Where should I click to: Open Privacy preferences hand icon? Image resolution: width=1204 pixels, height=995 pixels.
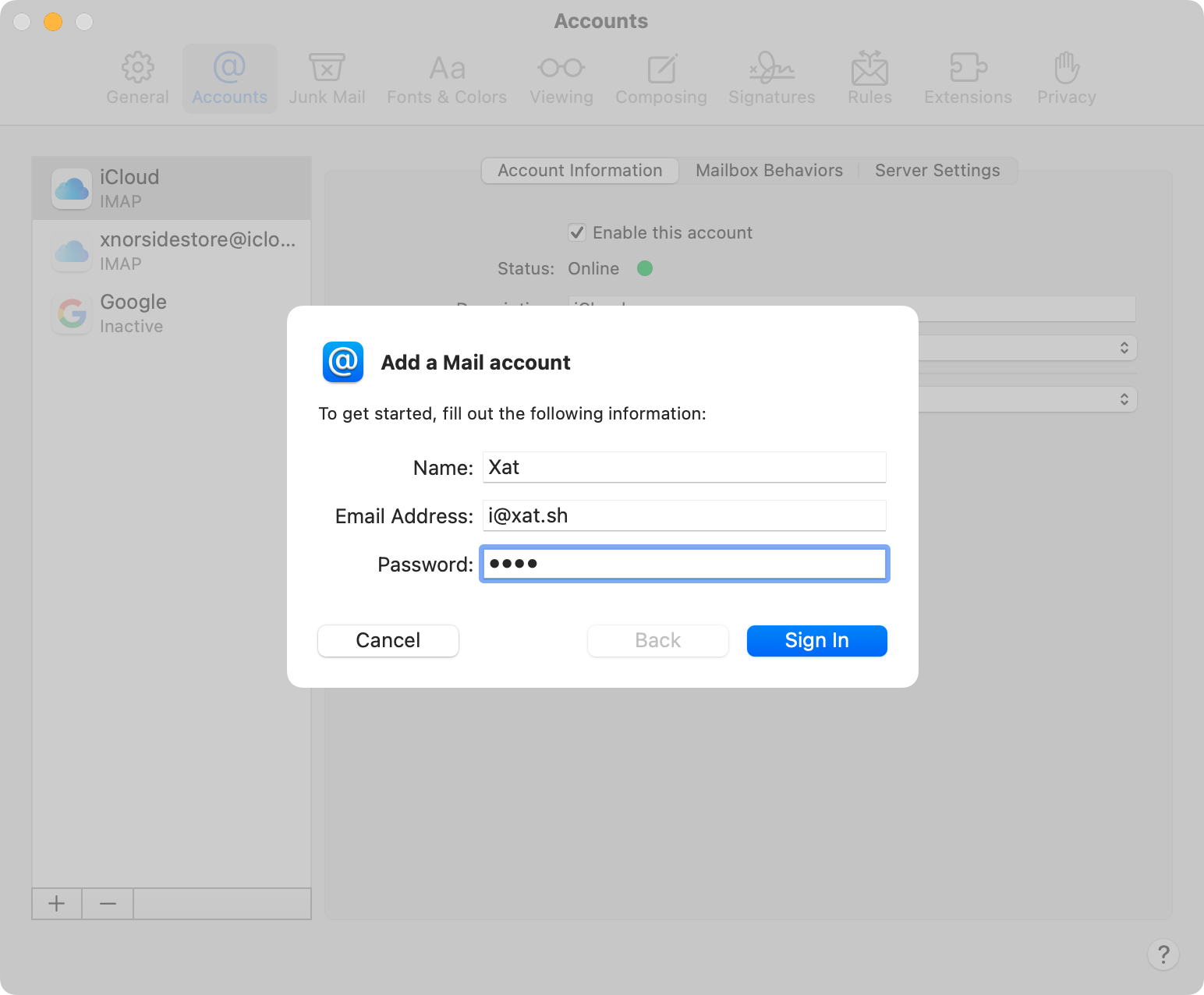tap(1066, 69)
